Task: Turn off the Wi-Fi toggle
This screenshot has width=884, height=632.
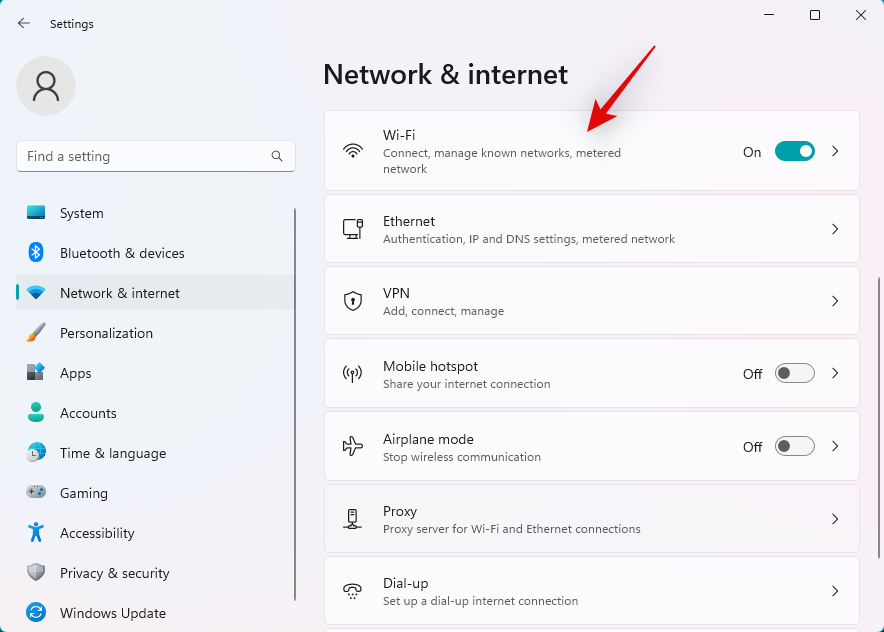Action: 795,152
